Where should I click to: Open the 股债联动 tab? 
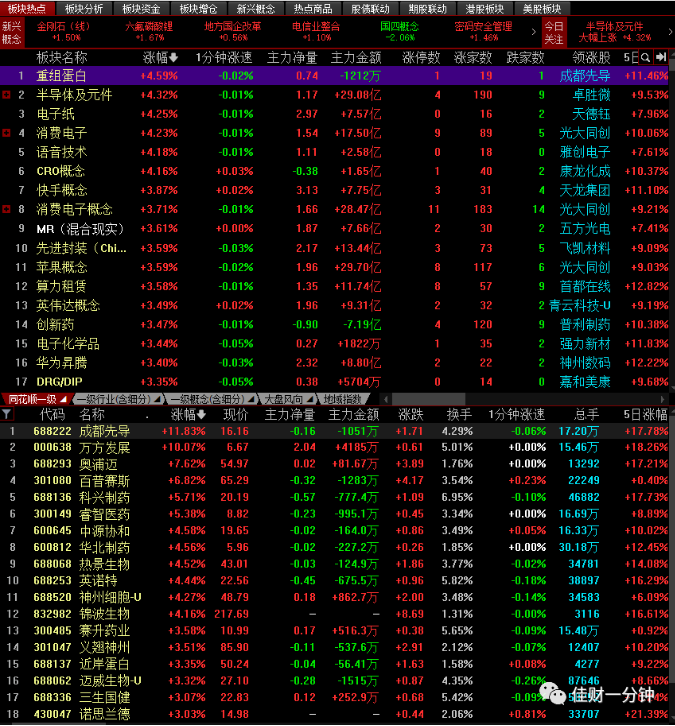[370, 8]
